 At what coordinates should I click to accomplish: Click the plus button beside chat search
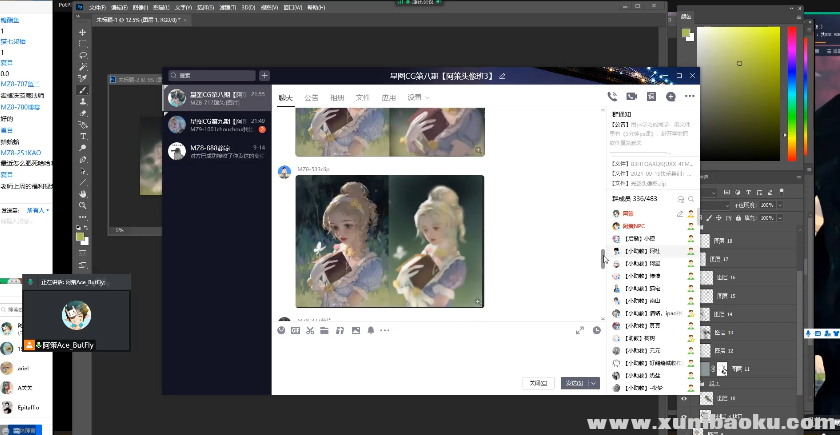click(x=264, y=75)
